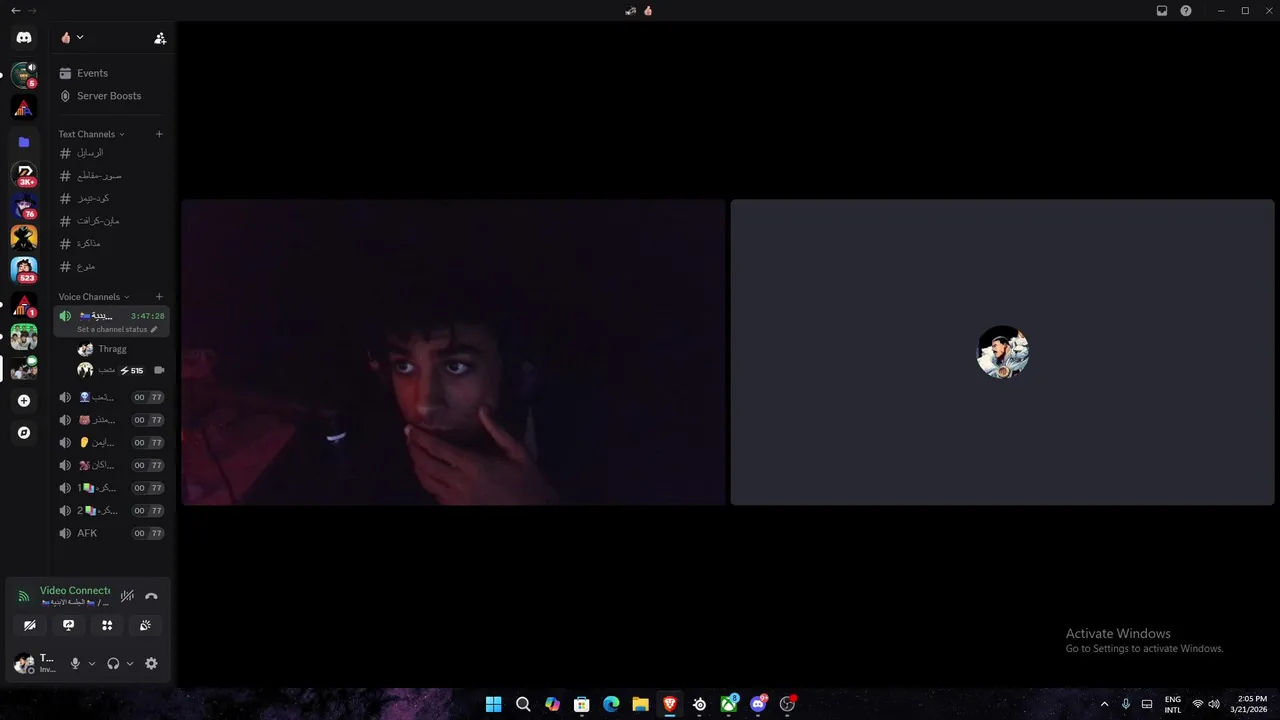Click the pencil beside Set a channel status

pos(154,329)
